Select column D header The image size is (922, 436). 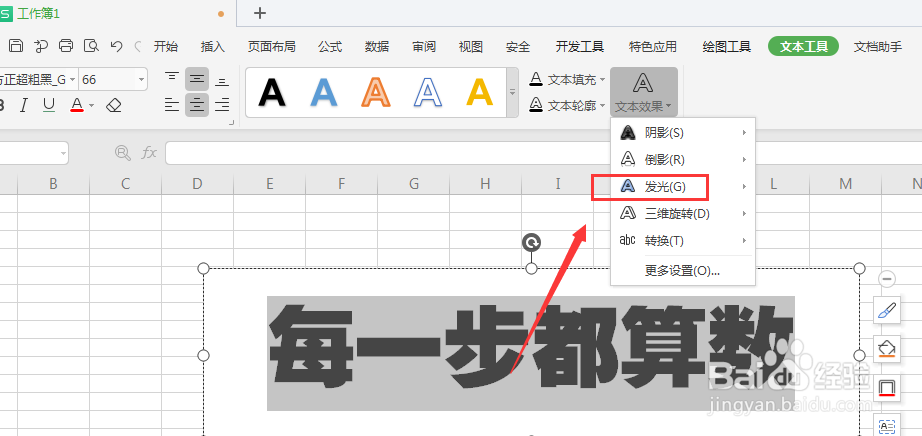[x=197, y=184]
